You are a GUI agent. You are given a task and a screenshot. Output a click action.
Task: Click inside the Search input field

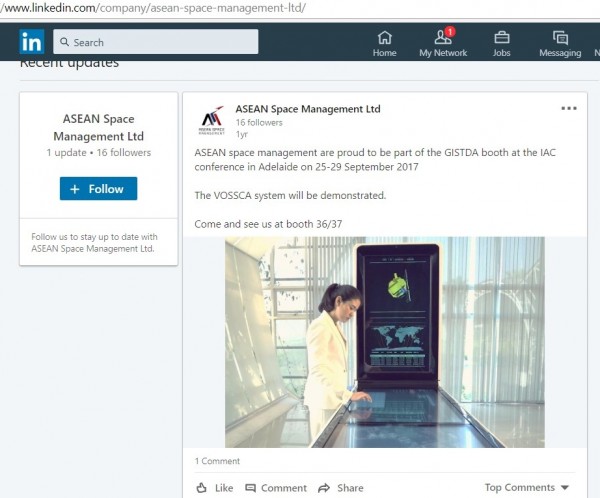(160, 42)
